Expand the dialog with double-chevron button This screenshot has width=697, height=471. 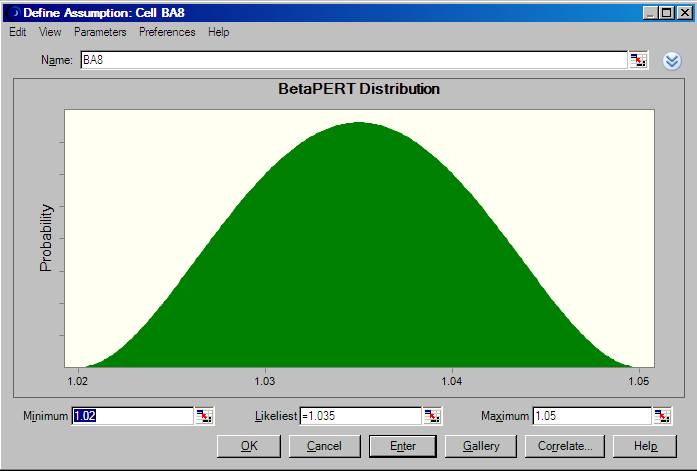pos(672,60)
